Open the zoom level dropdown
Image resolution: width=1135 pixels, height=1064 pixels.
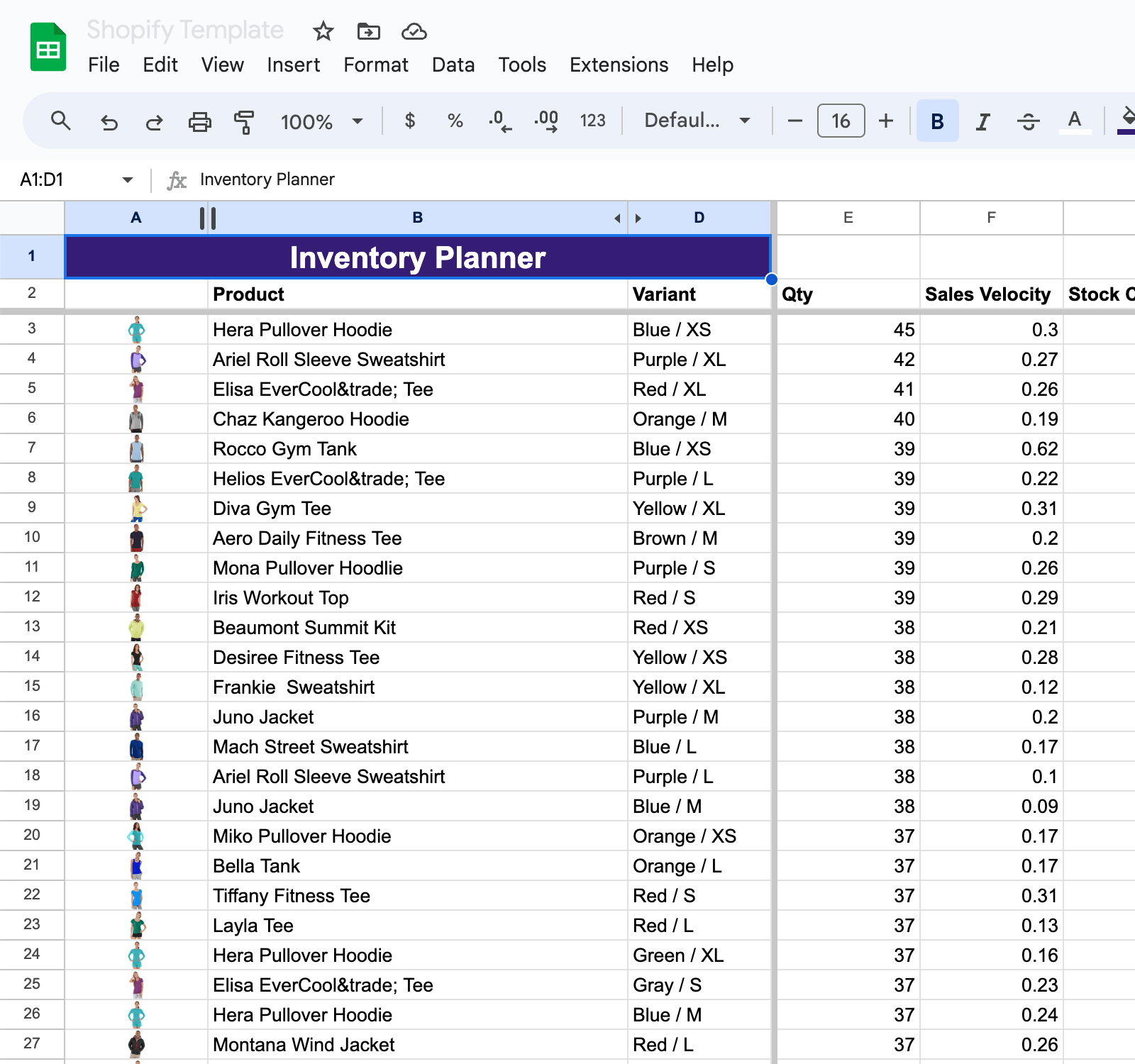click(x=321, y=121)
